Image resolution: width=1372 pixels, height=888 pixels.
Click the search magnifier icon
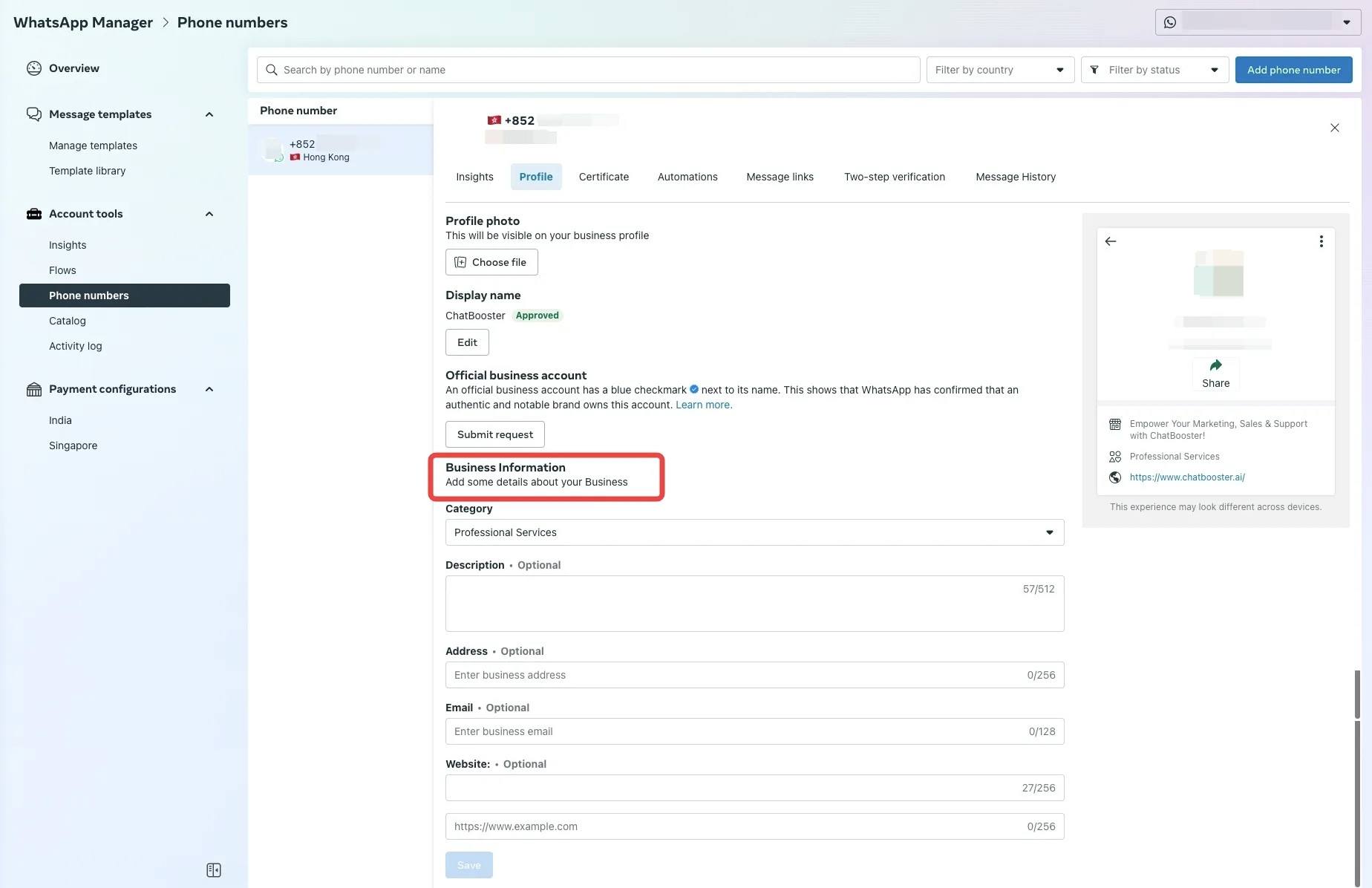(272, 70)
